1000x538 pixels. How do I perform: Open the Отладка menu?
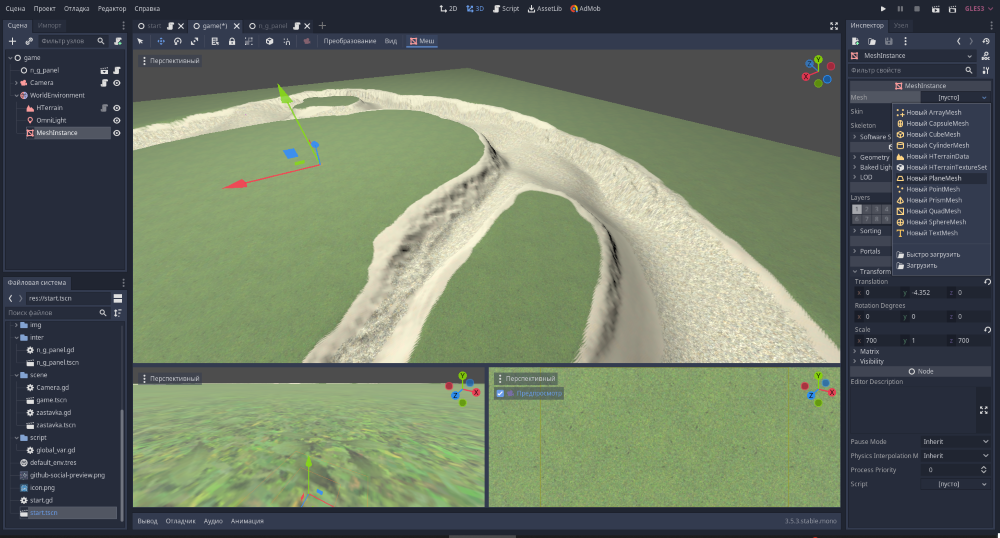[76, 8]
